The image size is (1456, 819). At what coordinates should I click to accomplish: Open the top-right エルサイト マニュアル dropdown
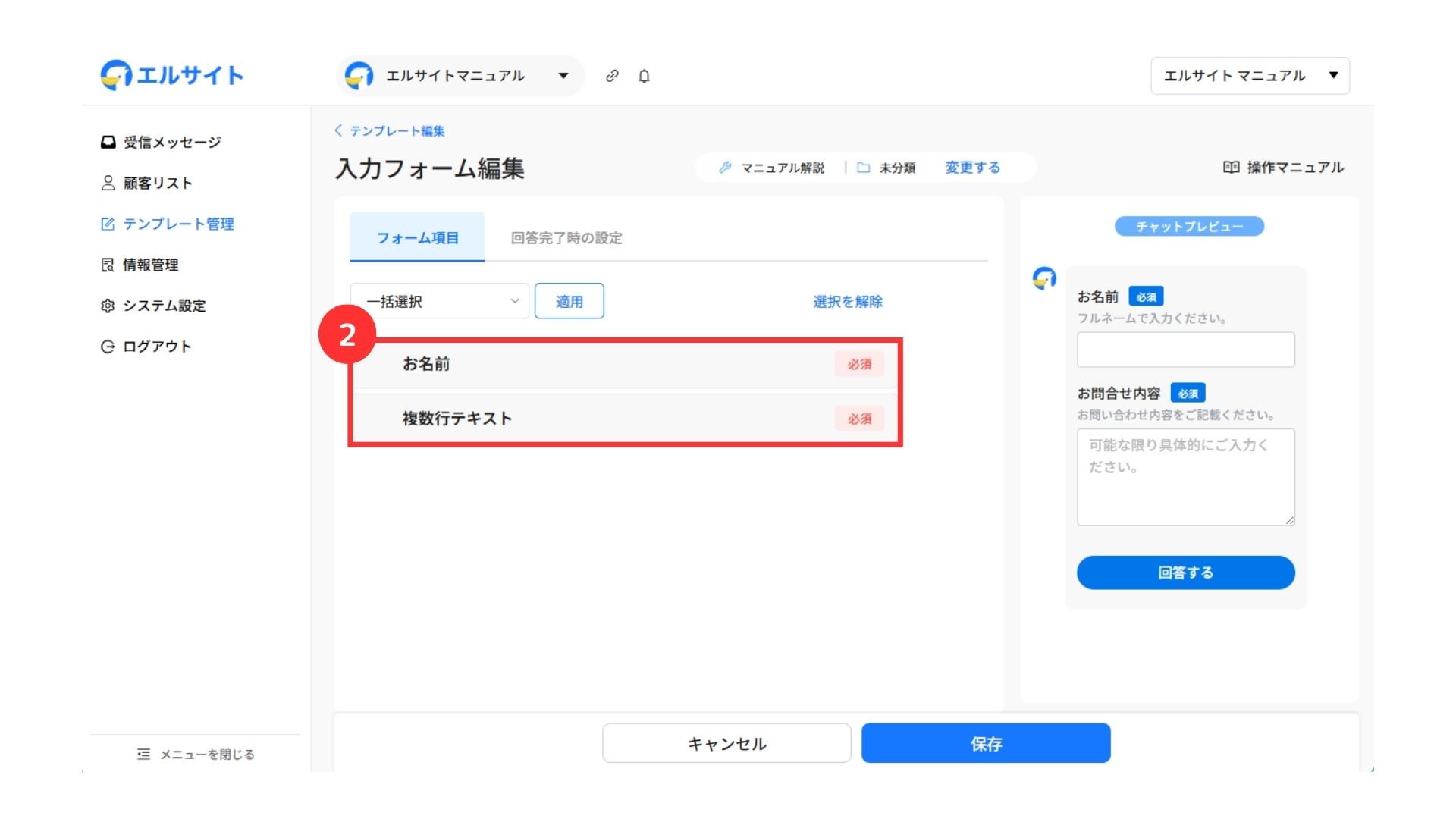point(1250,76)
